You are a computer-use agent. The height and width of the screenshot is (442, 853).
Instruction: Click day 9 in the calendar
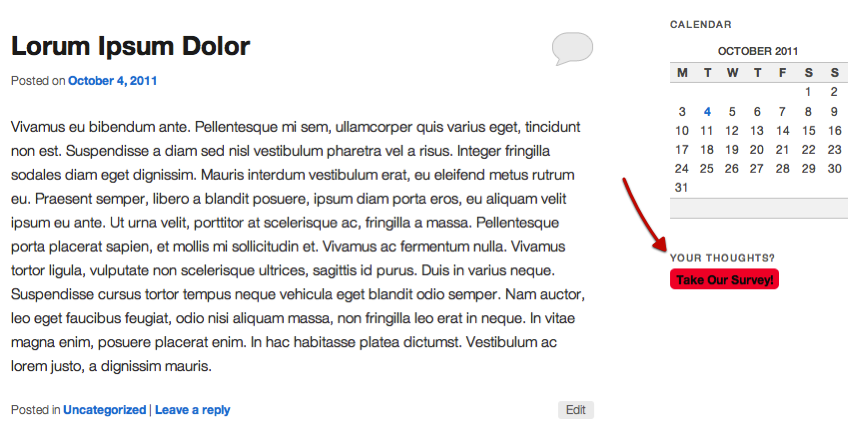pyautogui.click(x=834, y=112)
